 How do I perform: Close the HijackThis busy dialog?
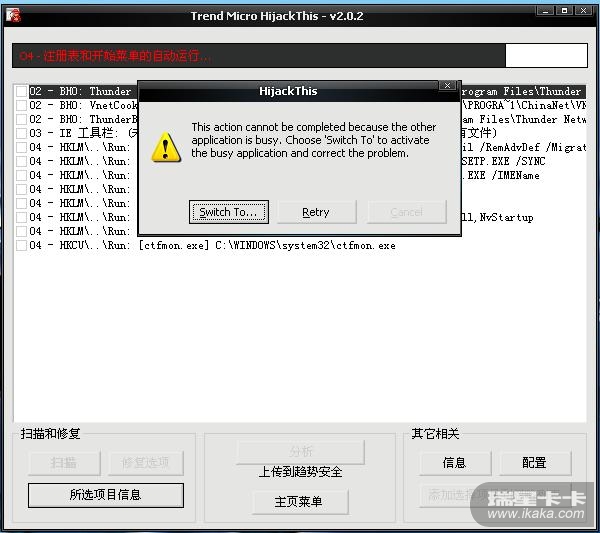pos(447,85)
